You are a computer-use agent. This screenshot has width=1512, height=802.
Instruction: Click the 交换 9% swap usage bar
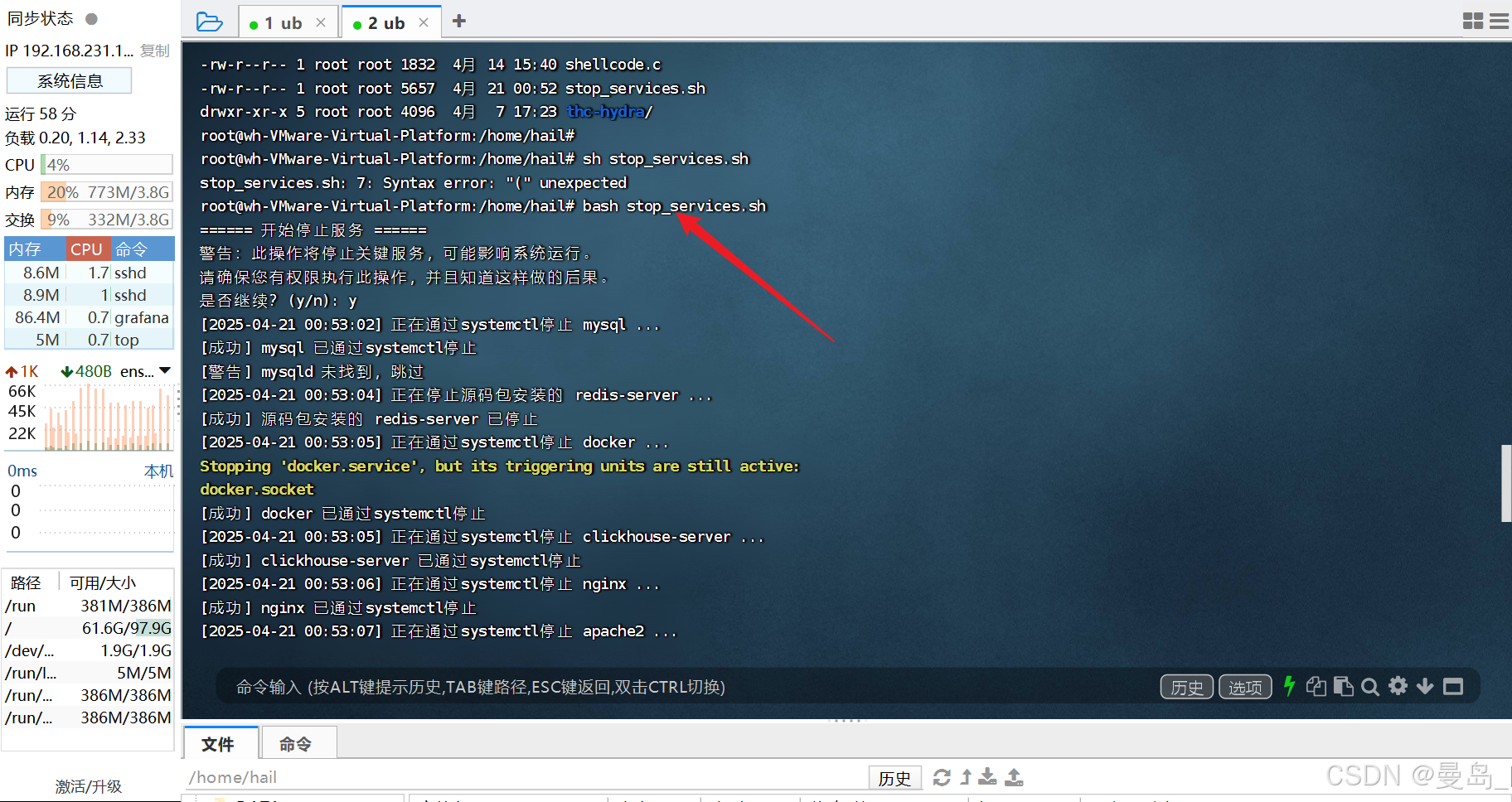(107, 220)
